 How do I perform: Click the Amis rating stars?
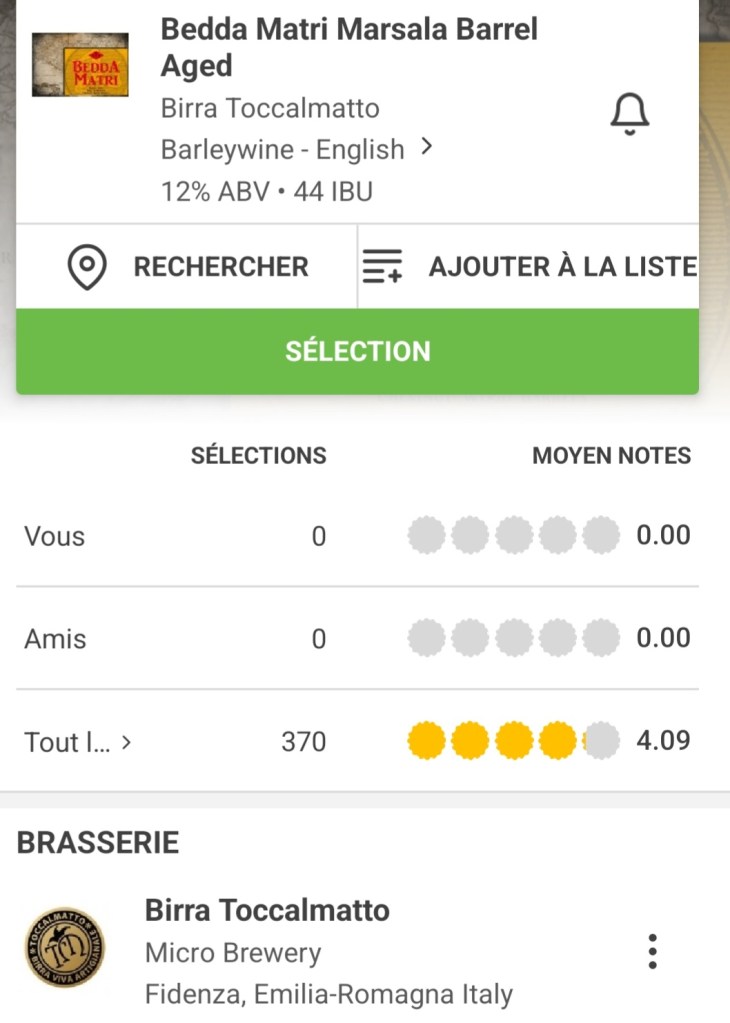(x=514, y=639)
